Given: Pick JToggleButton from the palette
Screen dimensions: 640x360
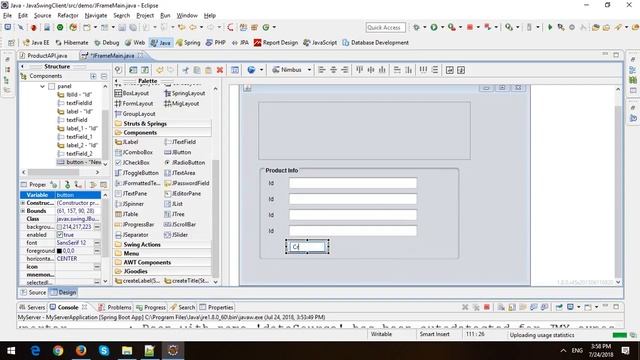Looking at the screenshot, I should pos(137,173).
